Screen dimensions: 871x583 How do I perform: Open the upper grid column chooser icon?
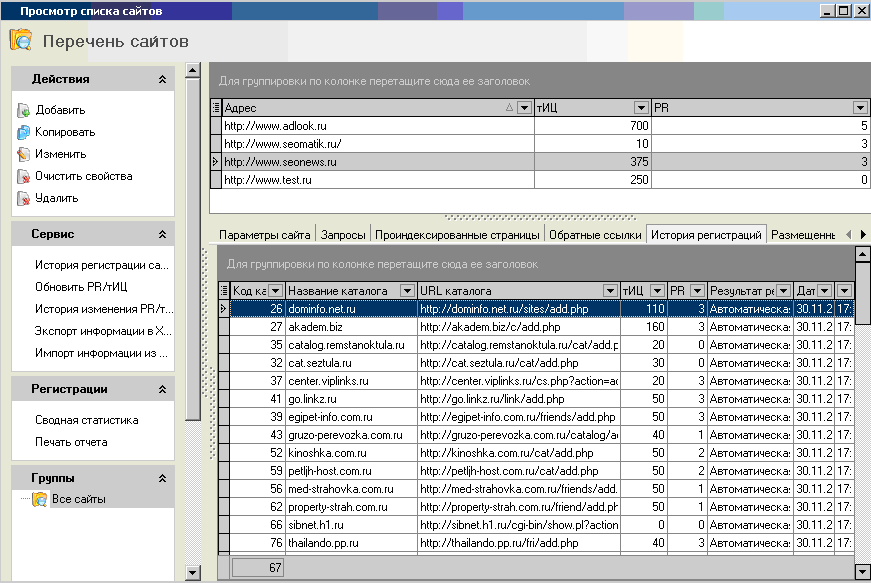[216, 108]
